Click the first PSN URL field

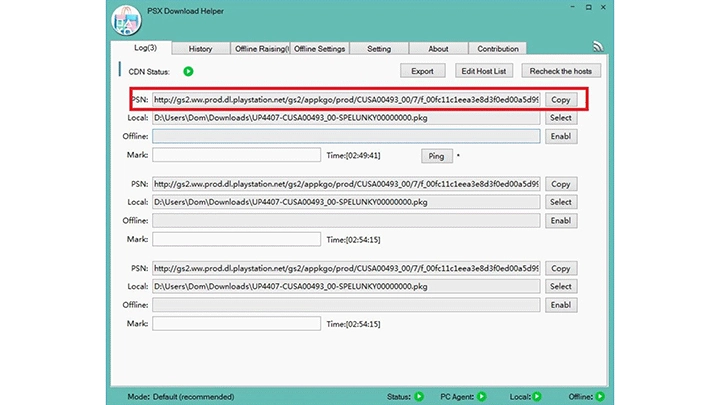346,100
